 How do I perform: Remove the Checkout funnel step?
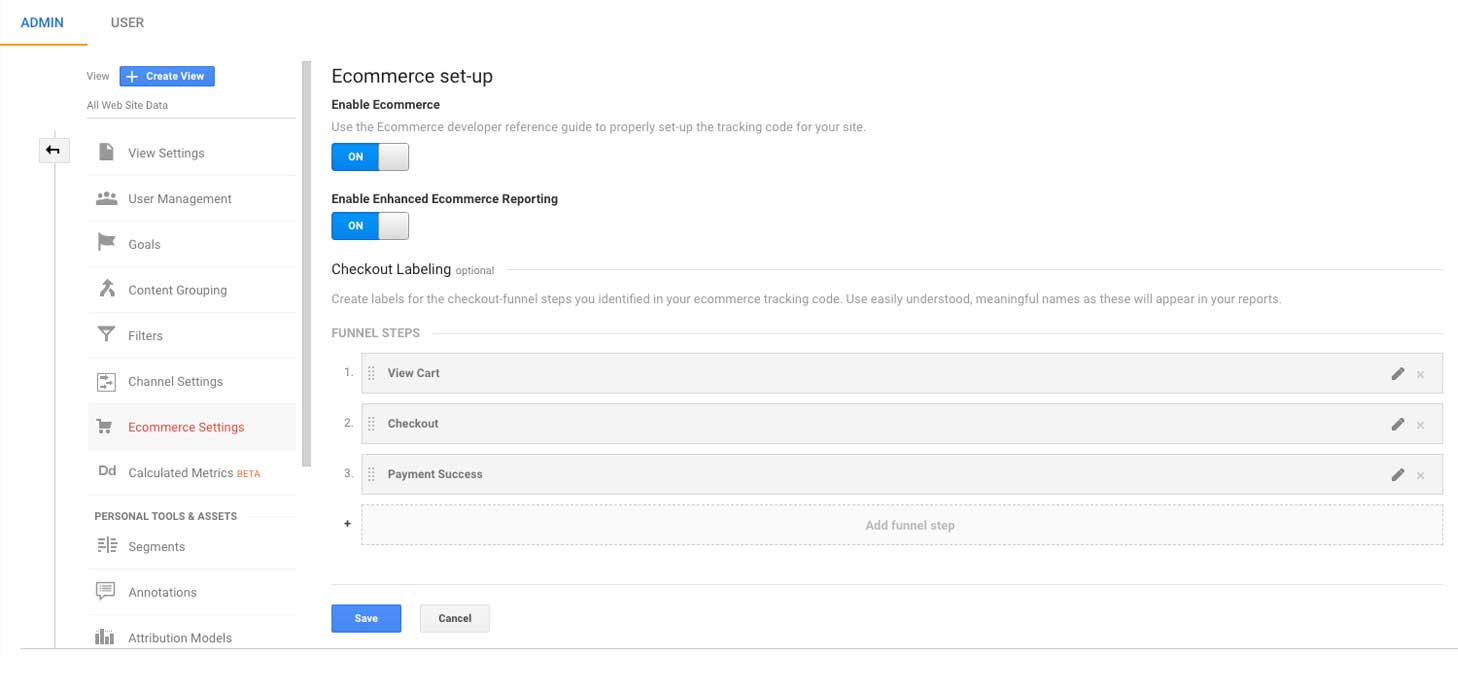[x=1420, y=425]
